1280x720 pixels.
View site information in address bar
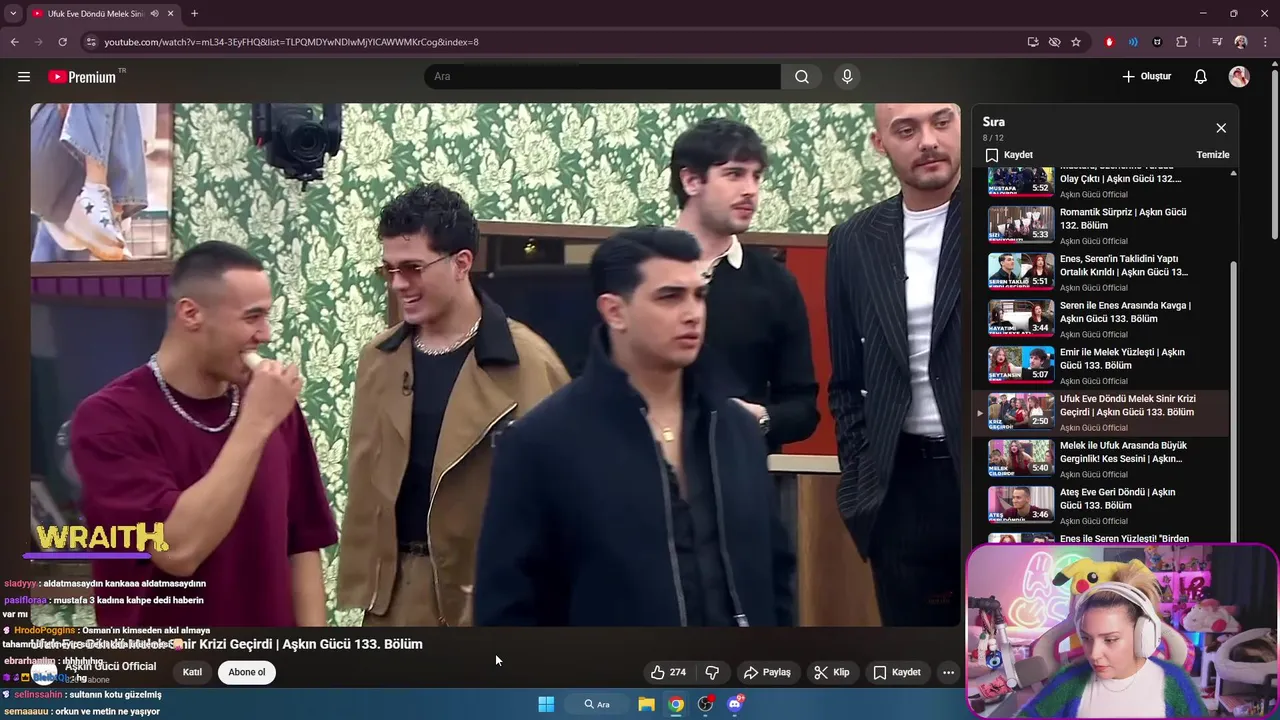[x=91, y=42]
